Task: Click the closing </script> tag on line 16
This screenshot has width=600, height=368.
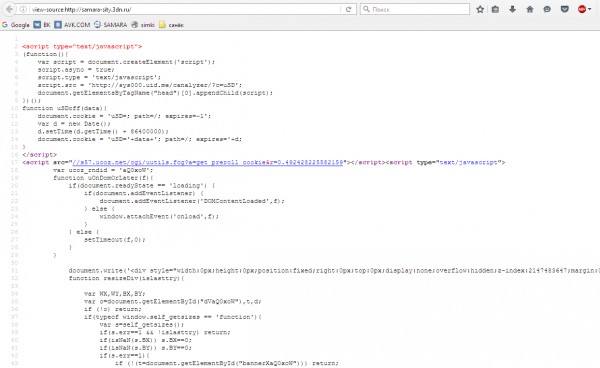Action: click(39, 155)
